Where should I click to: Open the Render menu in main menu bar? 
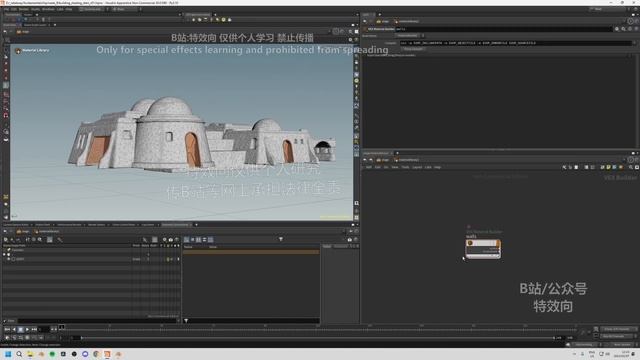click(x=24, y=9)
